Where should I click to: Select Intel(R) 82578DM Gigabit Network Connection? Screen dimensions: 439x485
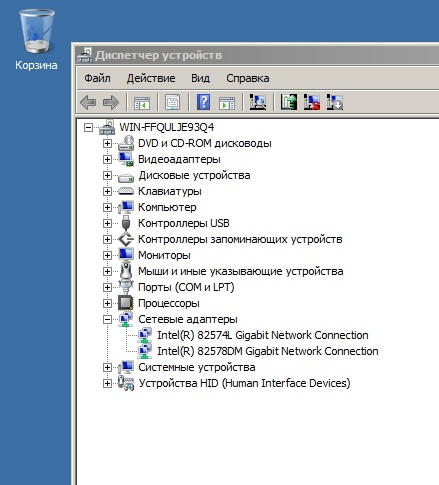pos(268,351)
